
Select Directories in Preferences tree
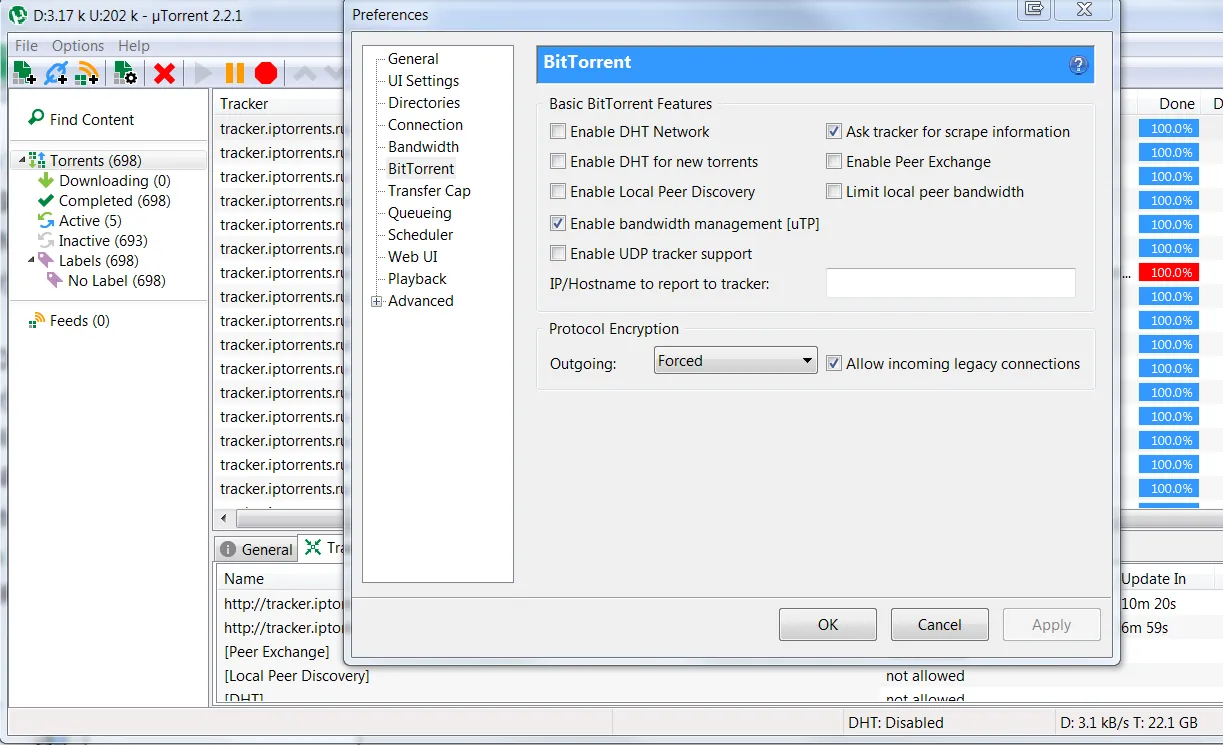[x=424, y=103]
